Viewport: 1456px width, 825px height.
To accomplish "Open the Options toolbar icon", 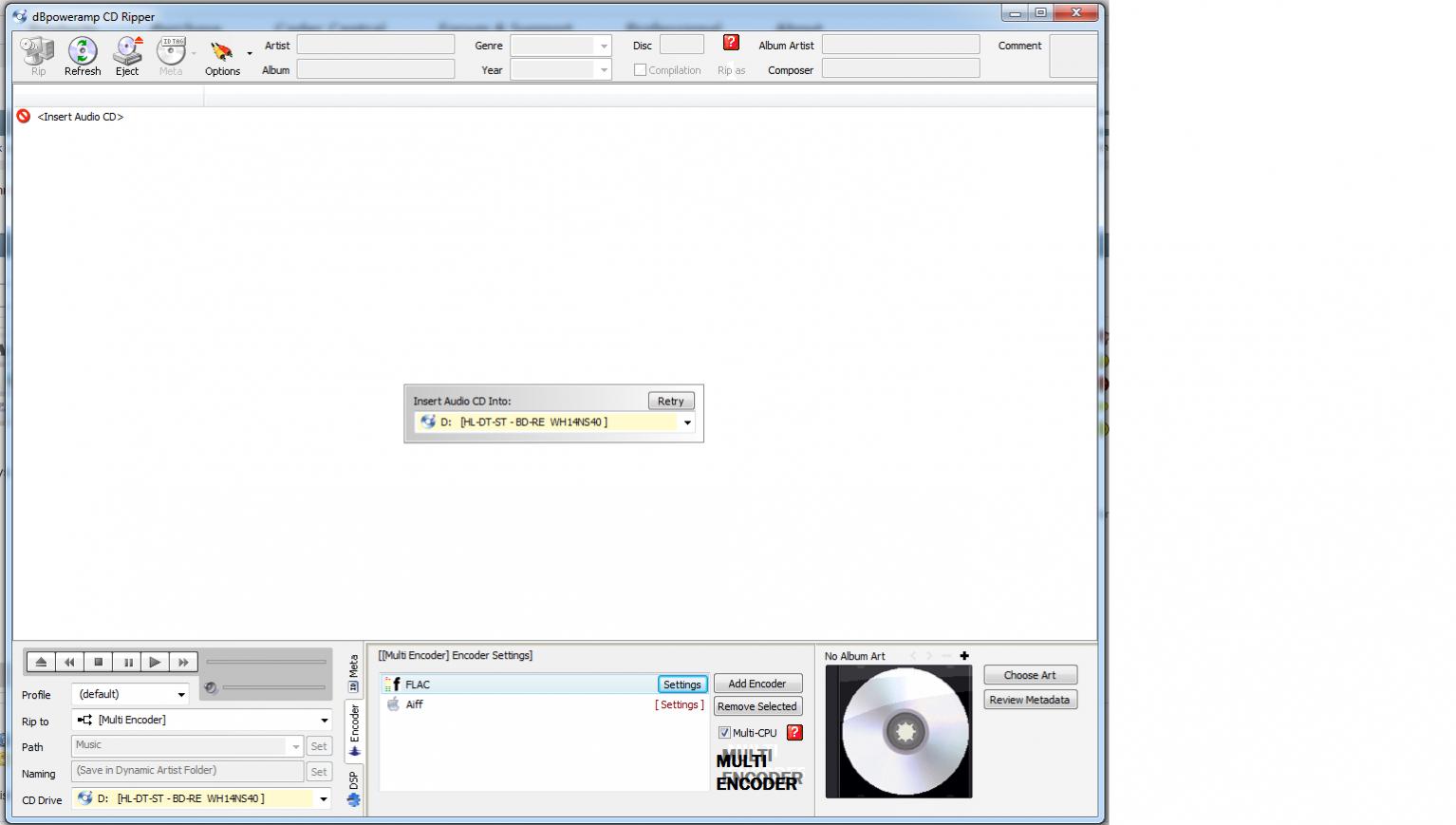I will (222, 53).
